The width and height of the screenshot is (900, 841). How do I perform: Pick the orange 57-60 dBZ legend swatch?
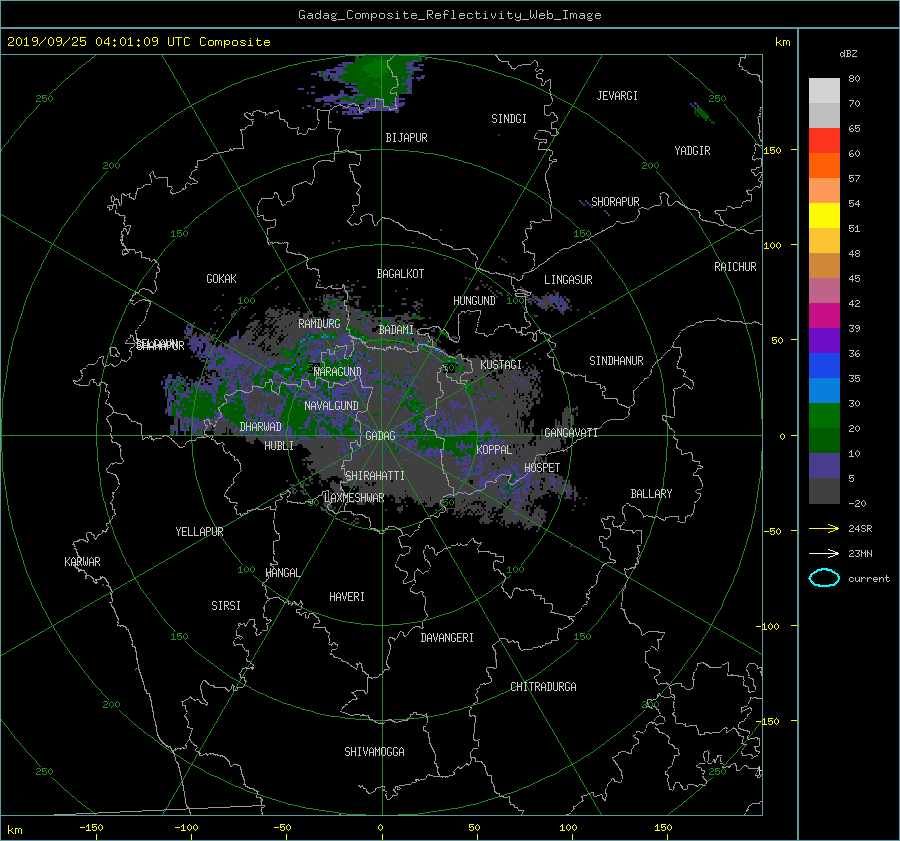(824, 165)
